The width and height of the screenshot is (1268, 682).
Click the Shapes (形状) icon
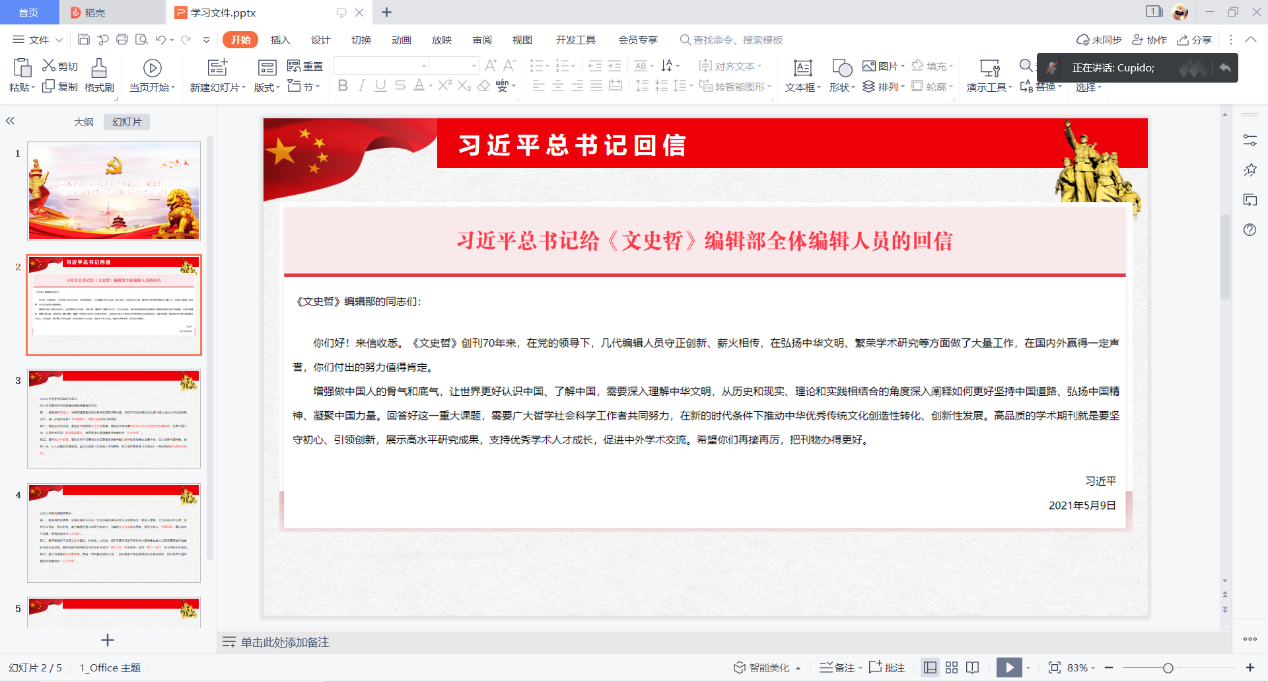pyautogui.click(x=842, y=67)
